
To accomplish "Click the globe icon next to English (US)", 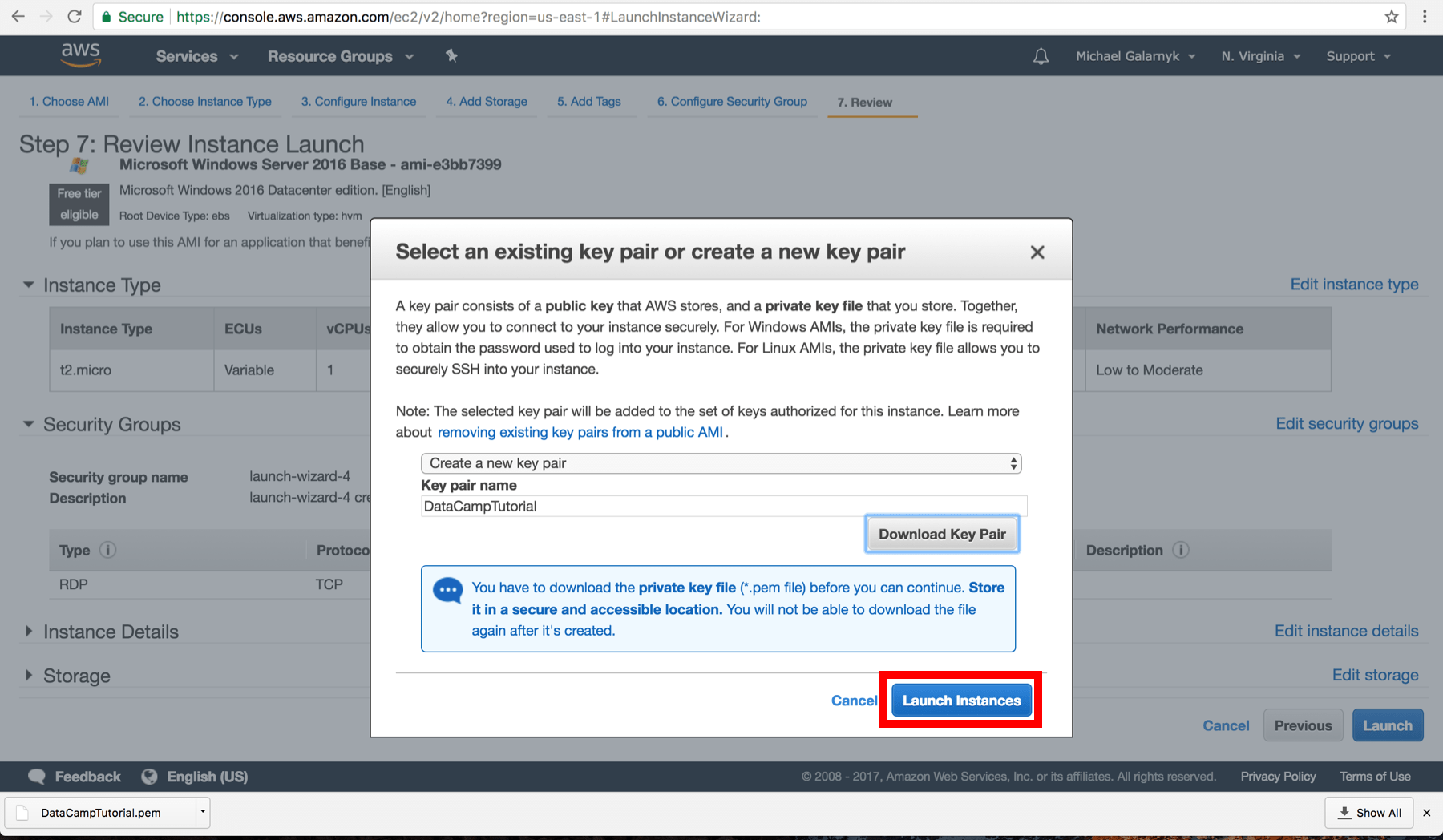I will click(x=149, y=776).
